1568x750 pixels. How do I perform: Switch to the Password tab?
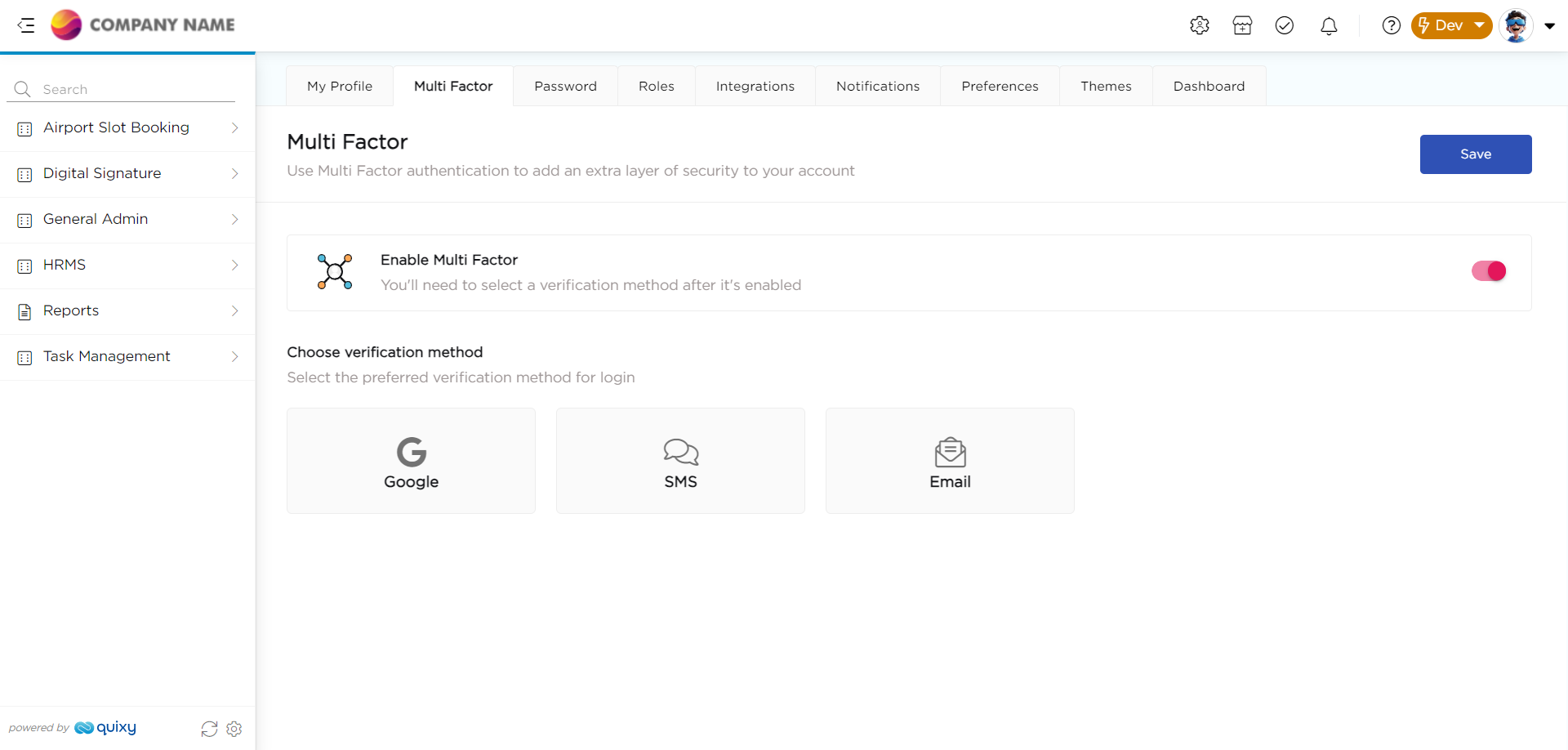565,86
